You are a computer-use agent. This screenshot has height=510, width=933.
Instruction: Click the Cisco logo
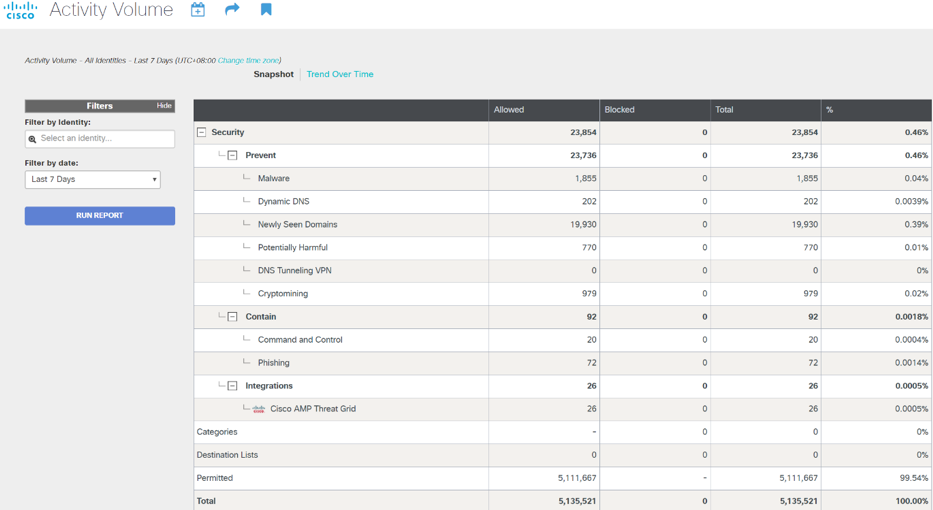click(20, 11)
